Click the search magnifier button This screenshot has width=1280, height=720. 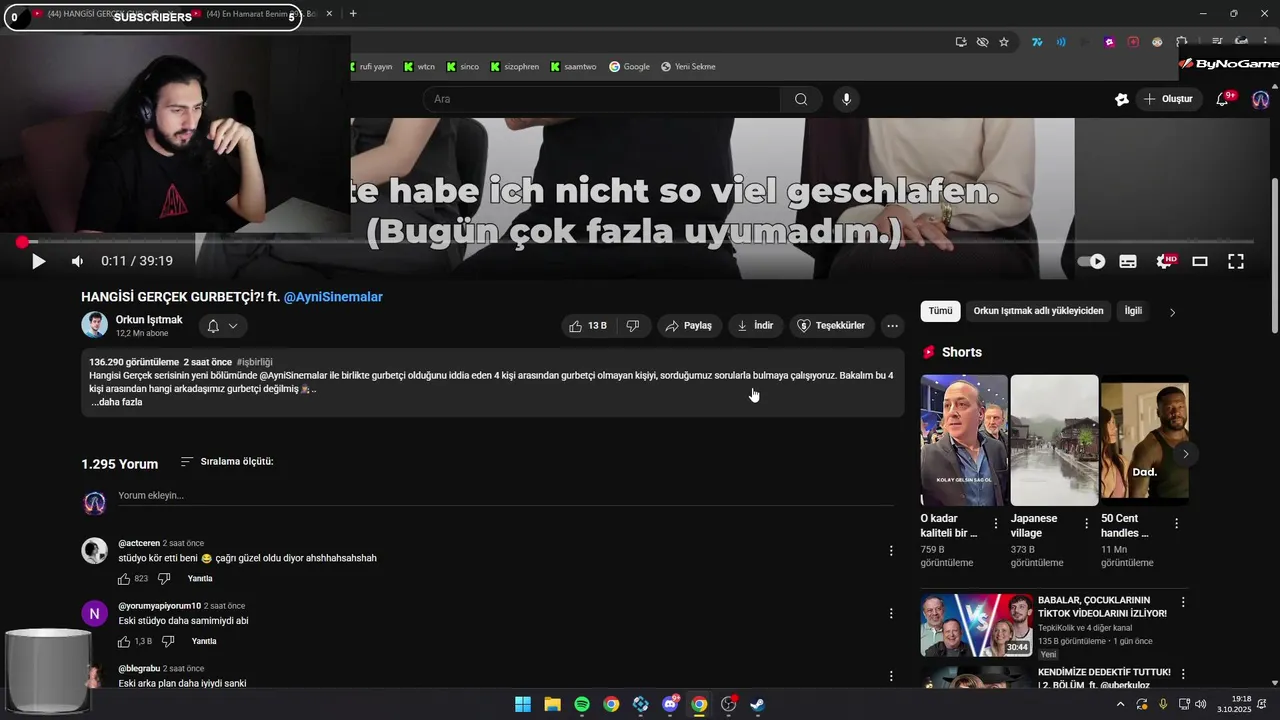coord(801,99)
